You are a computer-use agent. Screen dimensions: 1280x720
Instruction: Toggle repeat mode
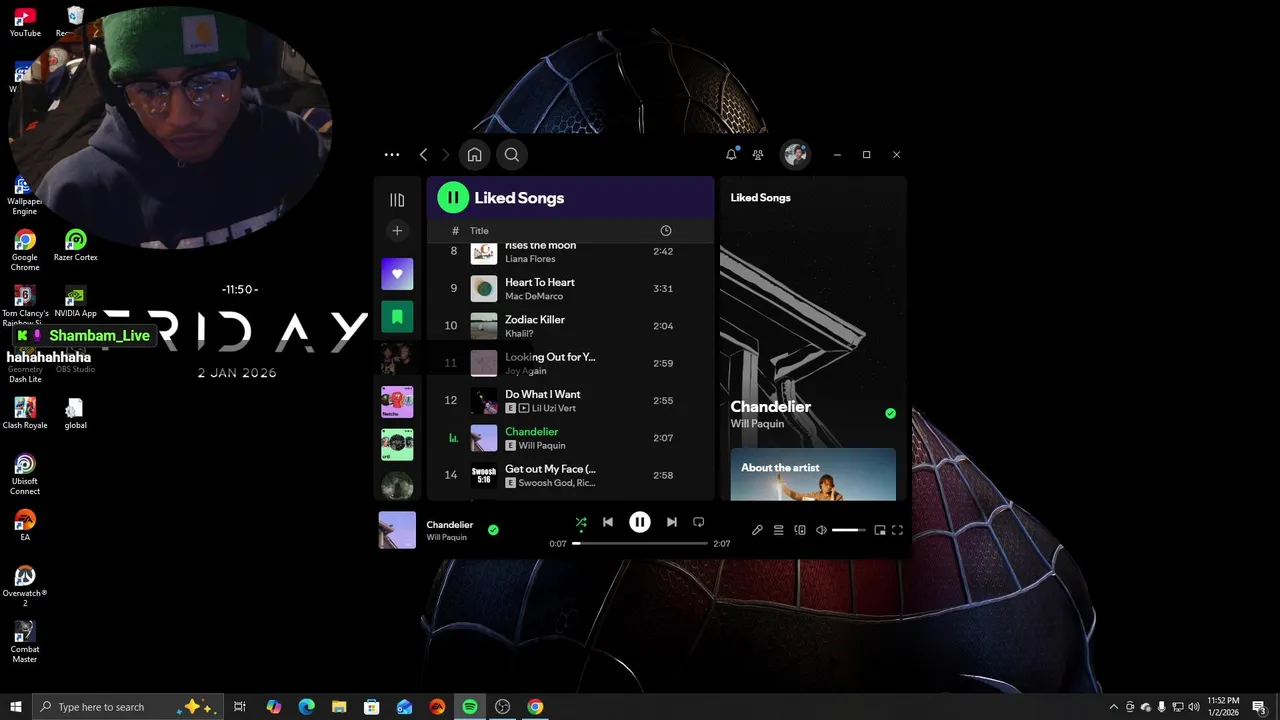[x=699, y=522]
